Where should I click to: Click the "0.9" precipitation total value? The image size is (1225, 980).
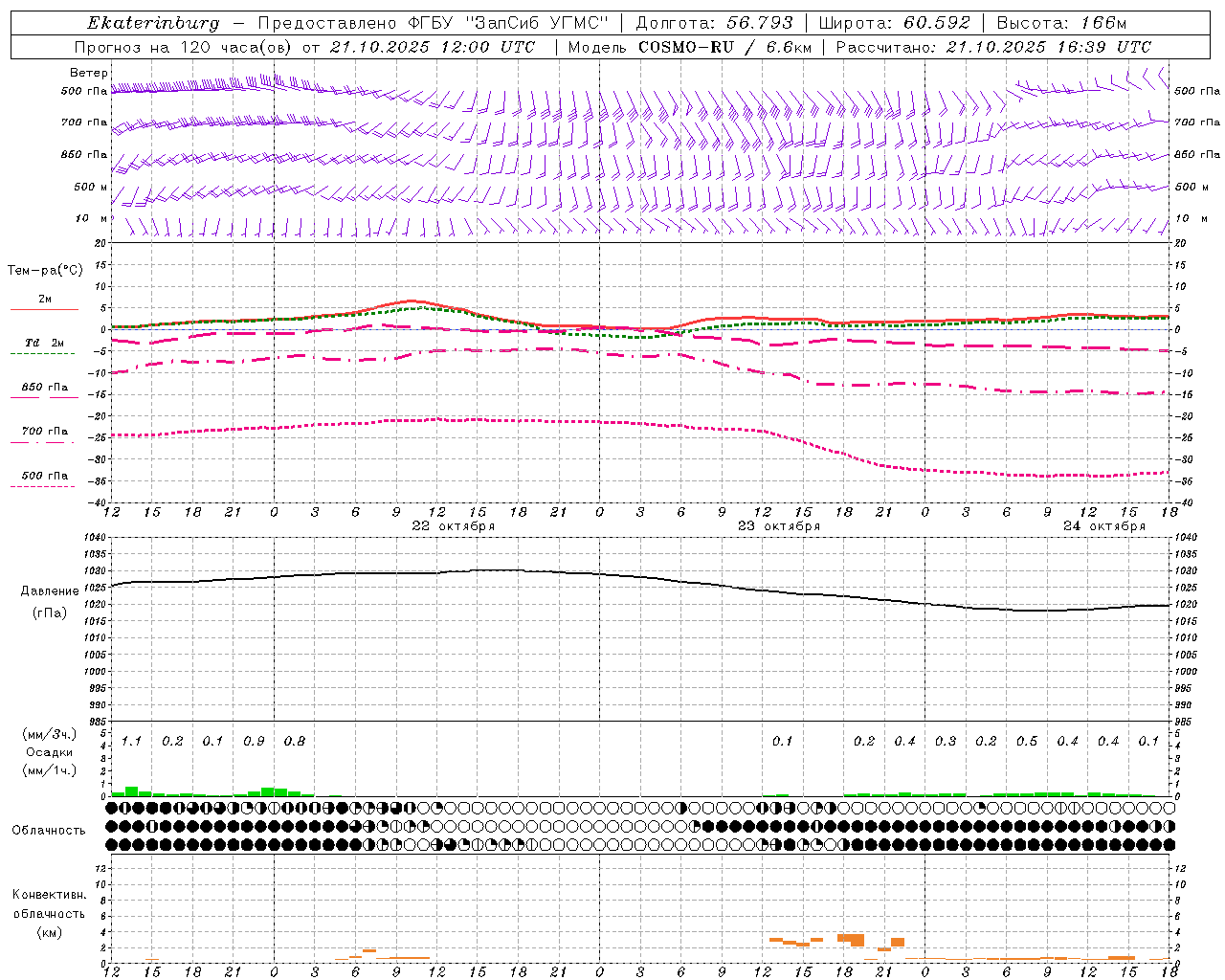tap(254, 742)
